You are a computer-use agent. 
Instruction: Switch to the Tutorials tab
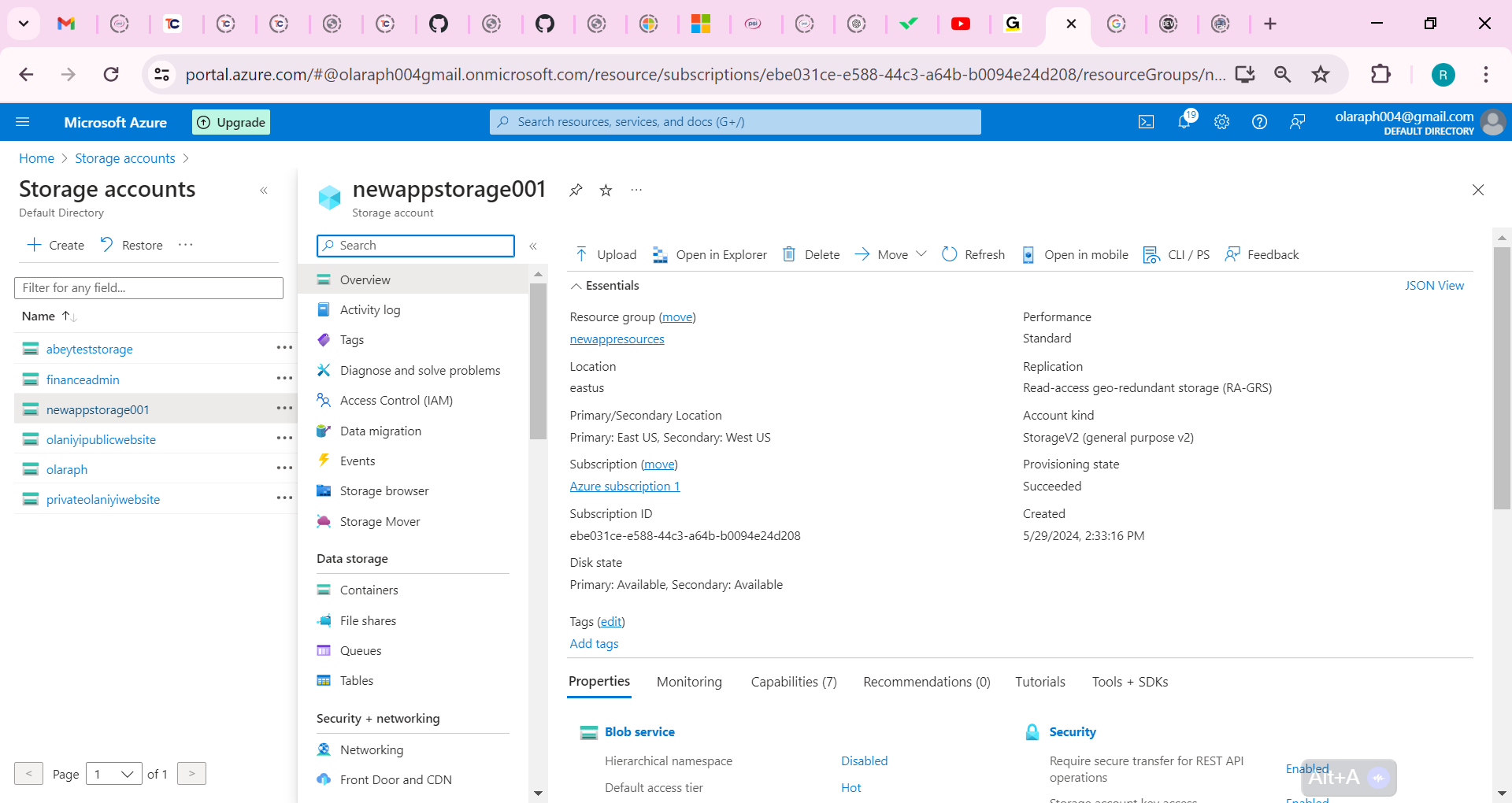tap(1040, 682)
